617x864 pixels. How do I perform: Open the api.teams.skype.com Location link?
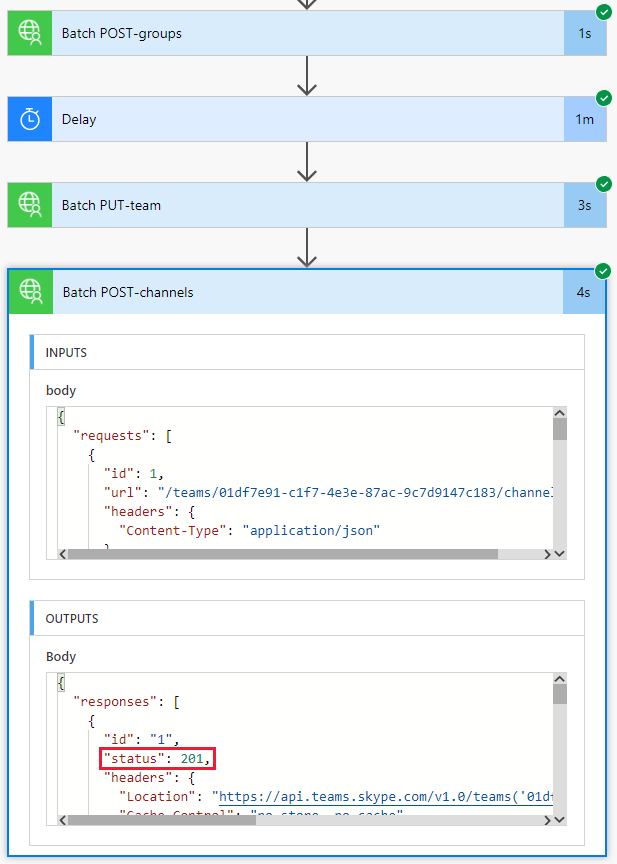[x=386, y=797]
